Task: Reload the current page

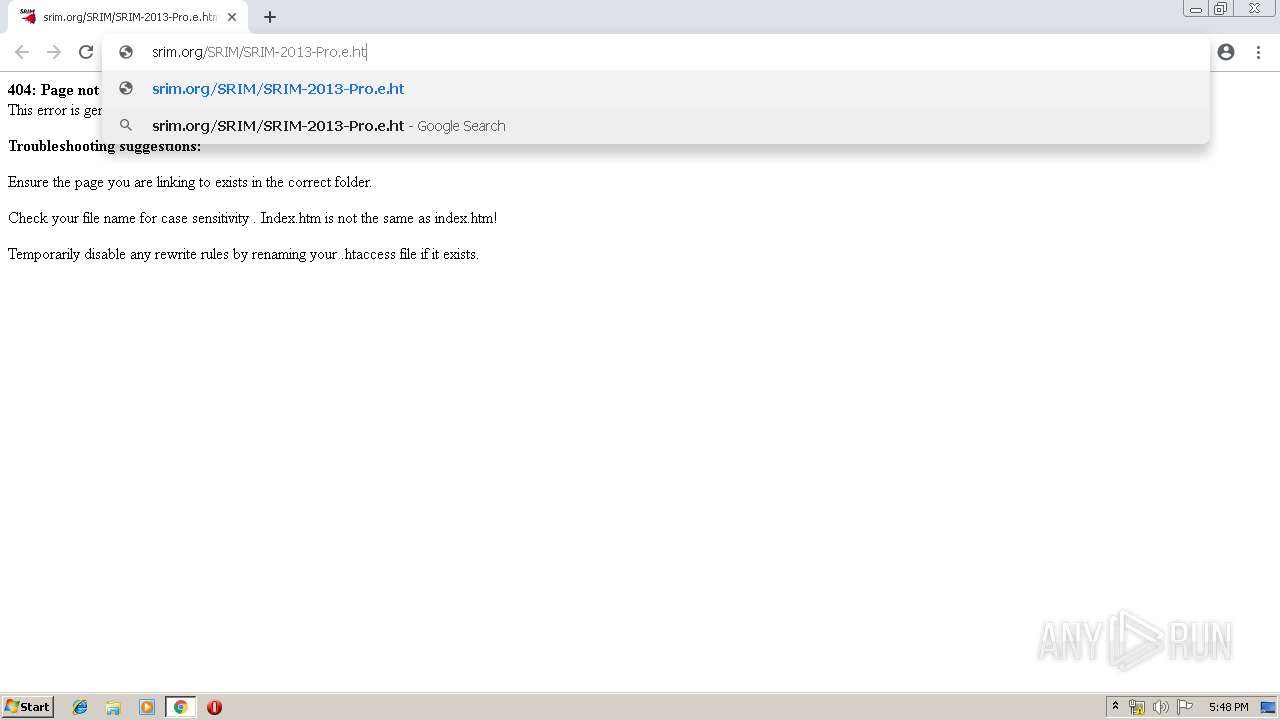Action: (x=86, y=52)
